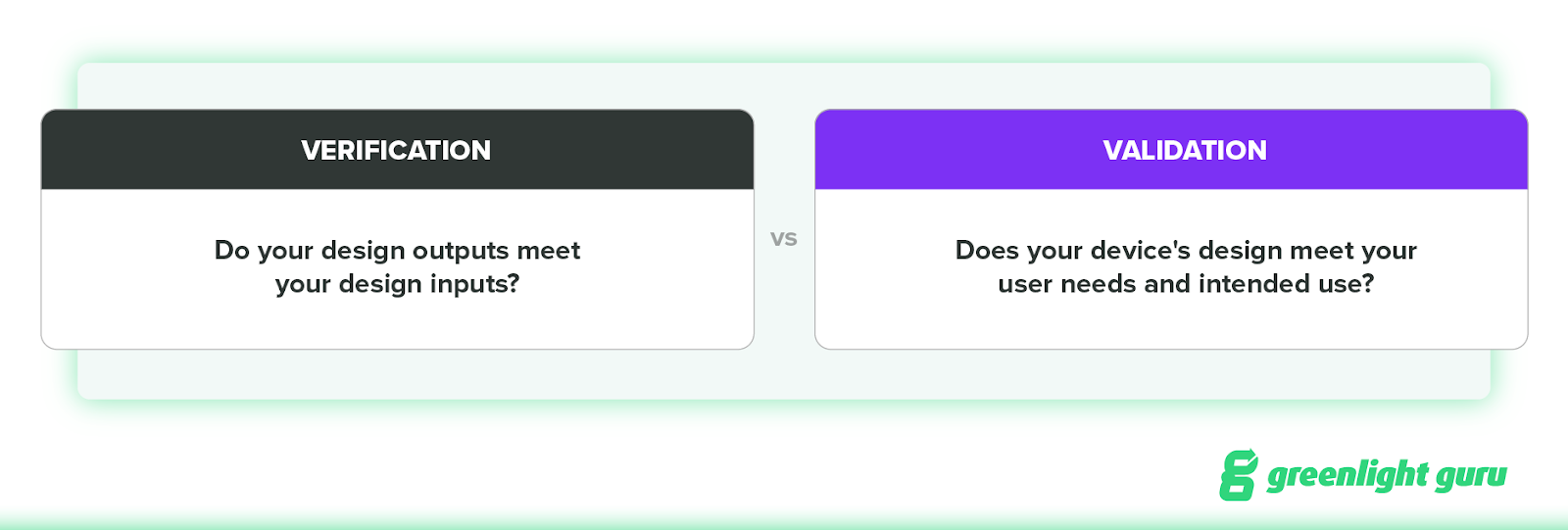Click the 'vs' label between cards
Screen dimensions: 1568x530
click(x=783, y=238)
